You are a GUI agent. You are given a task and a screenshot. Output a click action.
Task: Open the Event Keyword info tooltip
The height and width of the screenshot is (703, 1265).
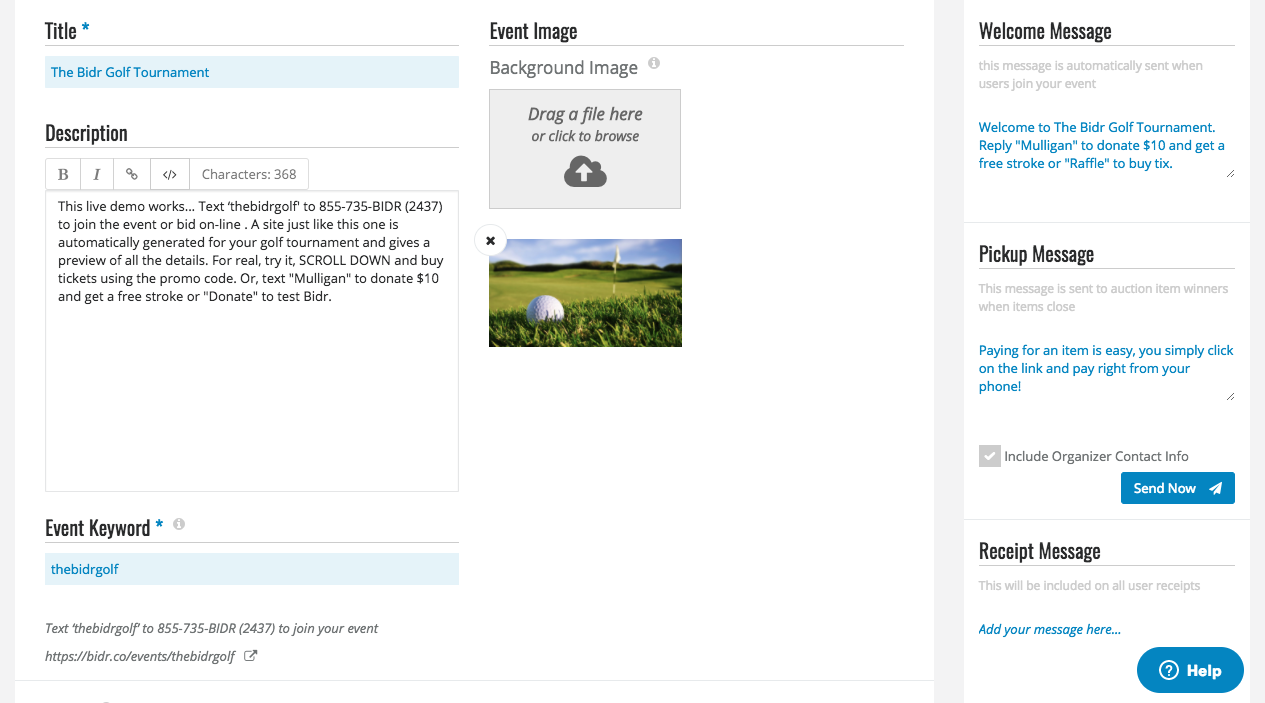pos(178,523)
